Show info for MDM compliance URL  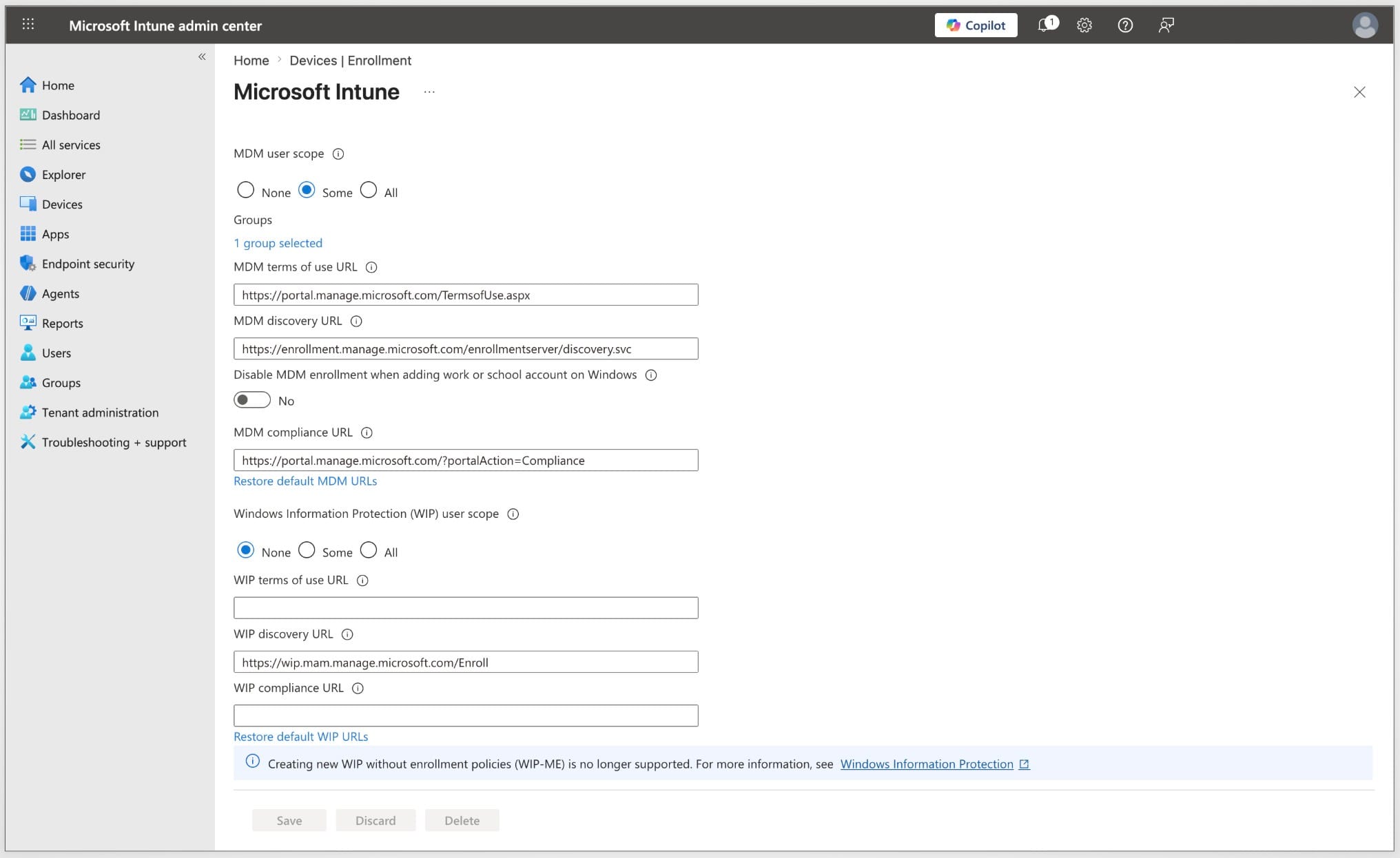pos(367,432)
